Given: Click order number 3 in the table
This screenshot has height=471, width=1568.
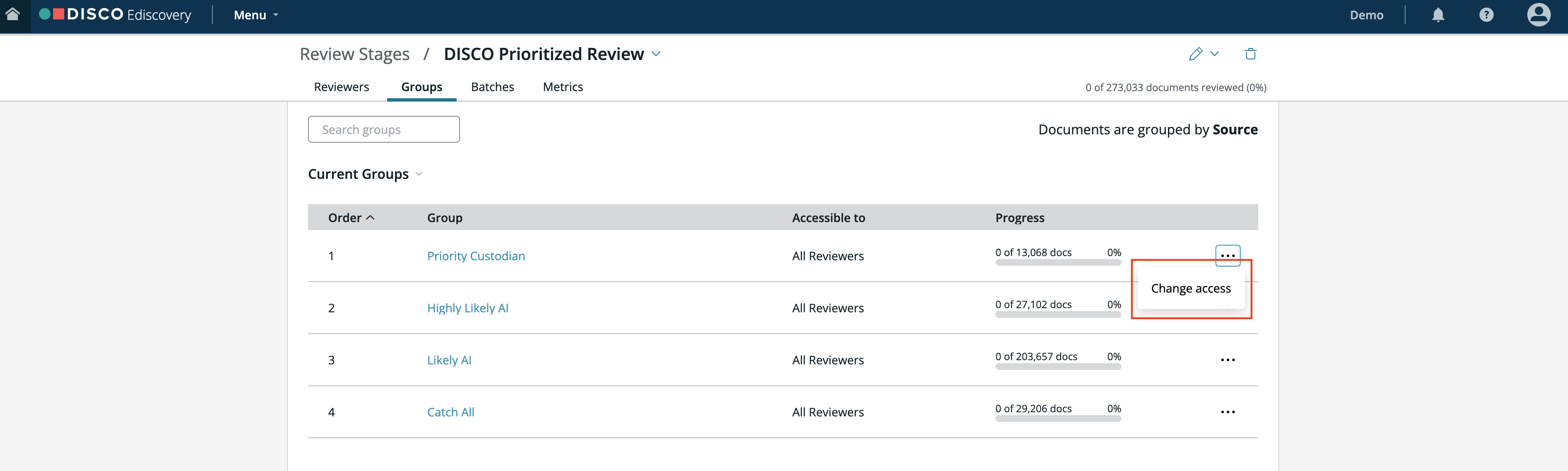Looking at the screenshot, I should [331, 360].
